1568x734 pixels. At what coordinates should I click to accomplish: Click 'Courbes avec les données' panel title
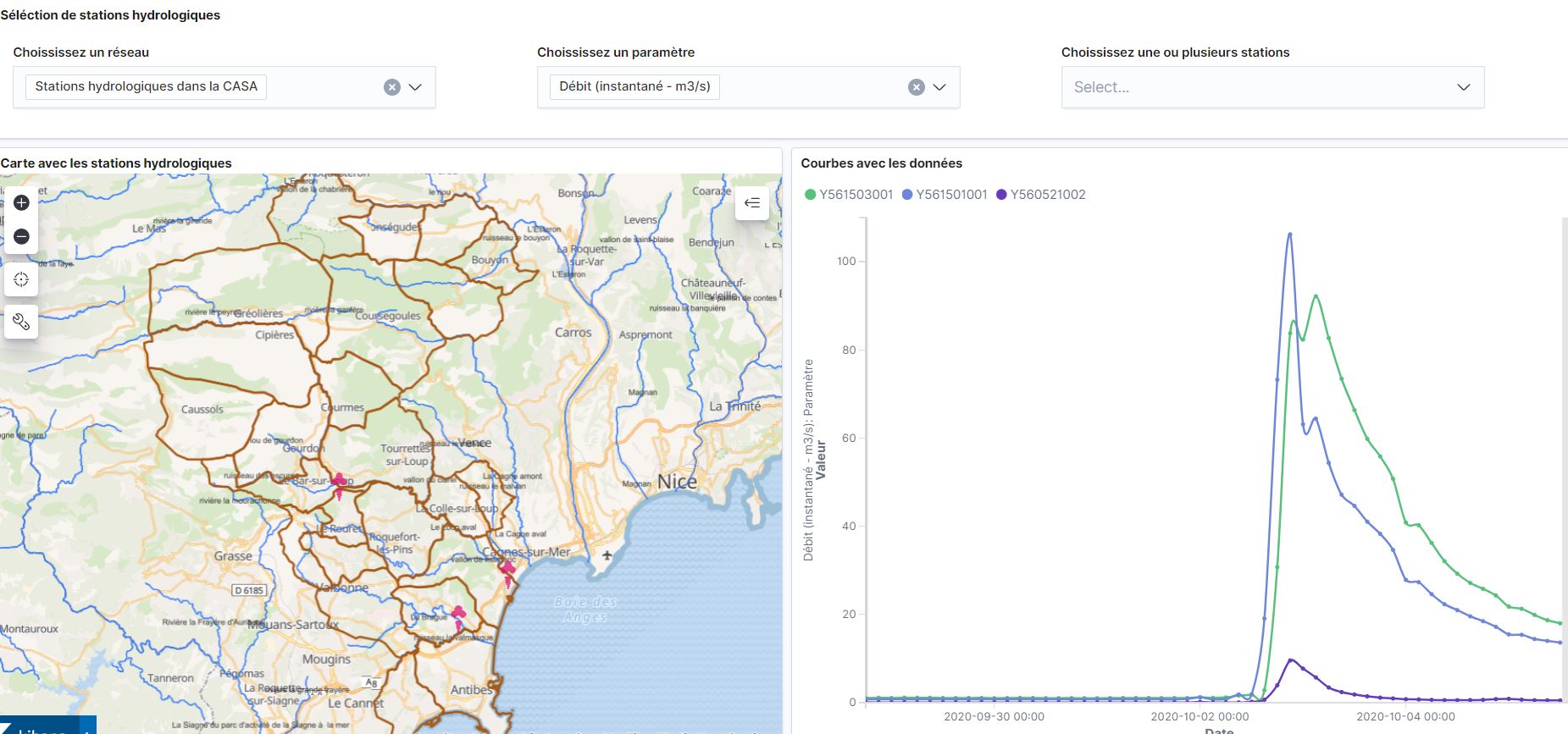pyautogui.click(x=882, y=163)
